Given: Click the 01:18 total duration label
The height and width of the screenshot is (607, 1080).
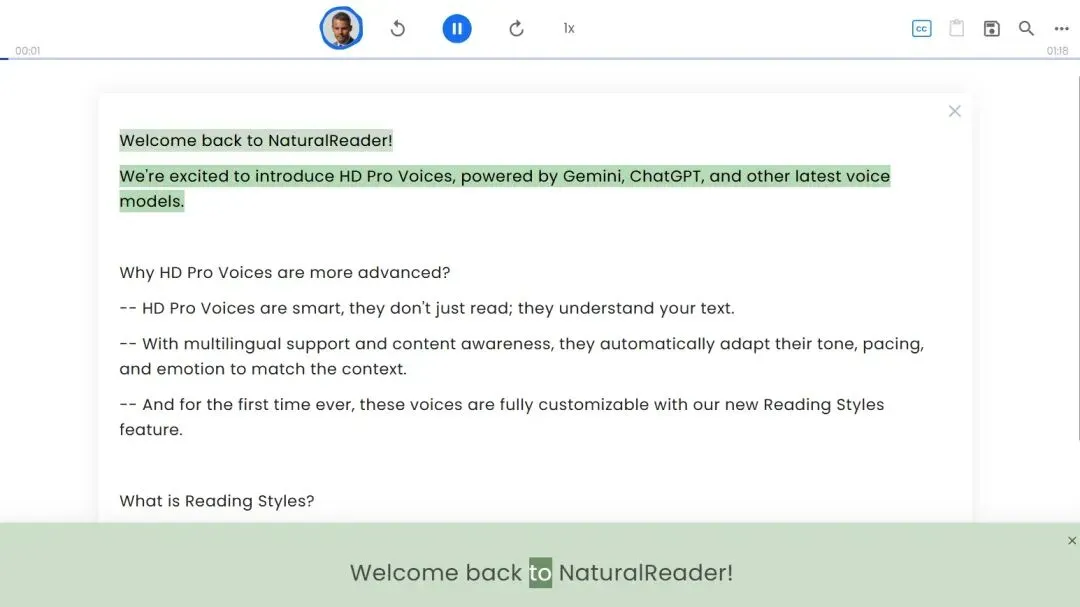Looking at the screenshot, I should [x=1057, y=51].
